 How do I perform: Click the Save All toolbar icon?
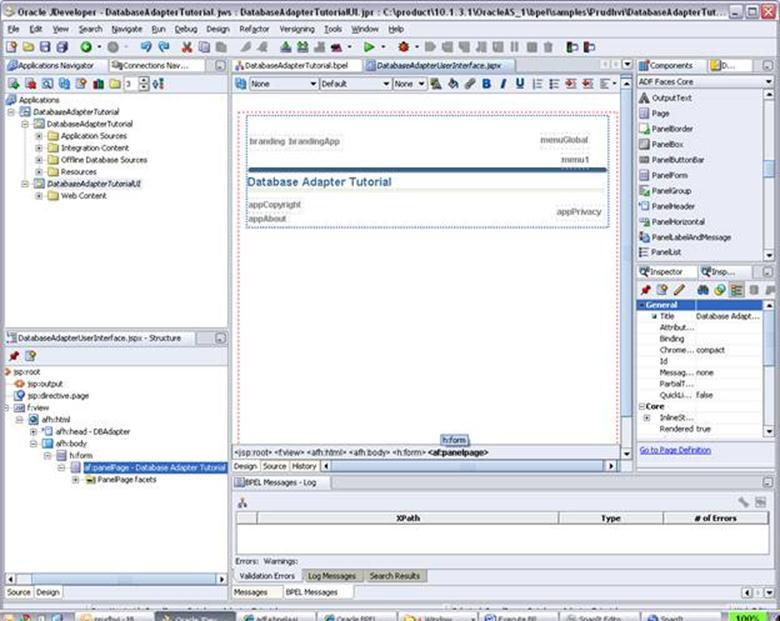62,47
